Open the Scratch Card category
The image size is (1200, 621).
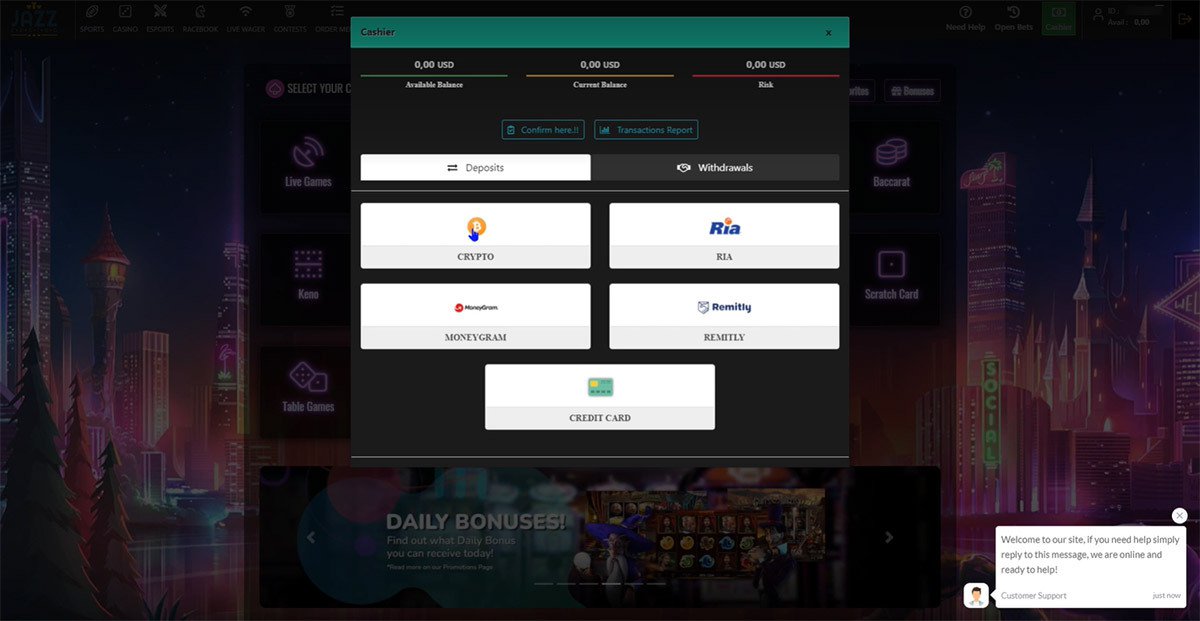[x=891, y=279]
